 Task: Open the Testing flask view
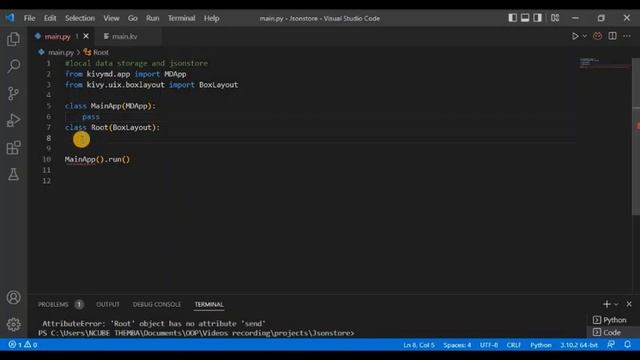pyautogui.click(x=13, y=174)
